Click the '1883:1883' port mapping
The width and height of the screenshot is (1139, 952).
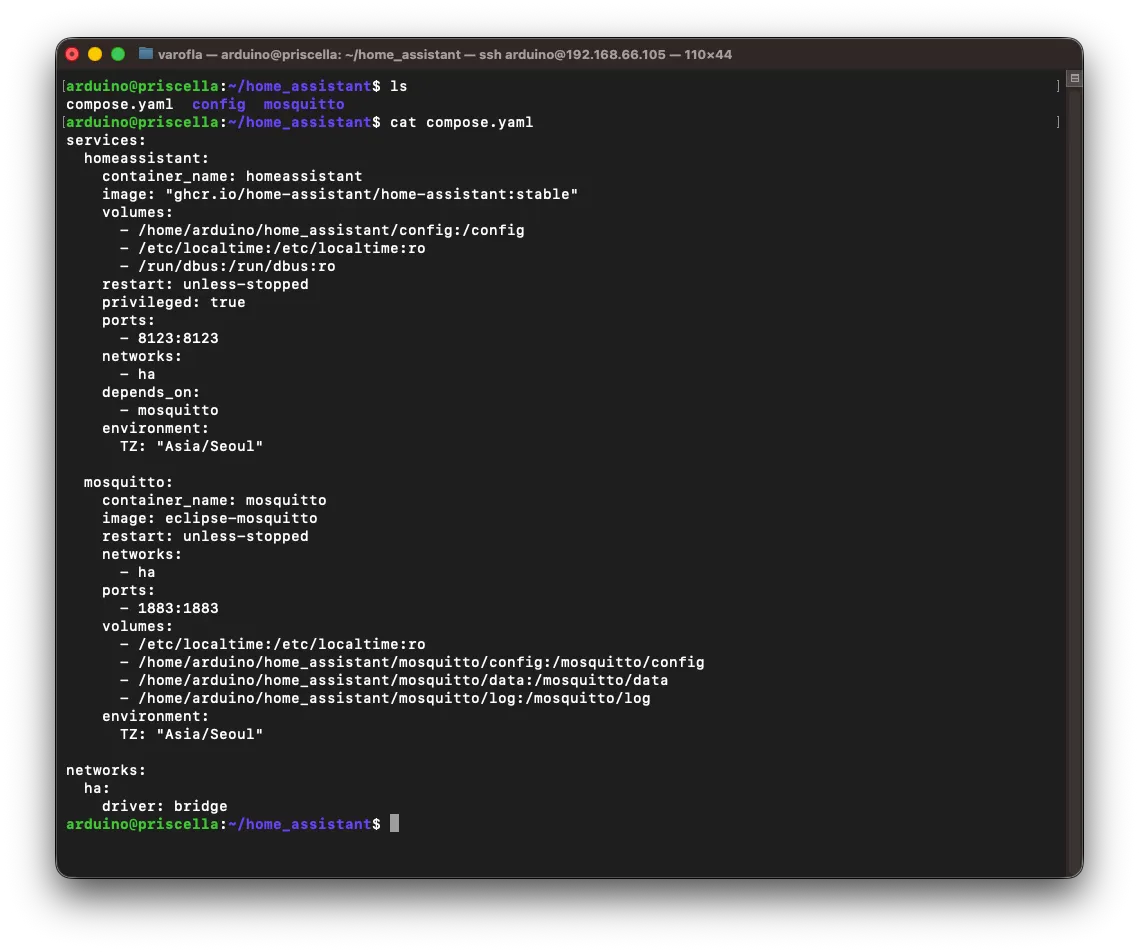(178, 609)
